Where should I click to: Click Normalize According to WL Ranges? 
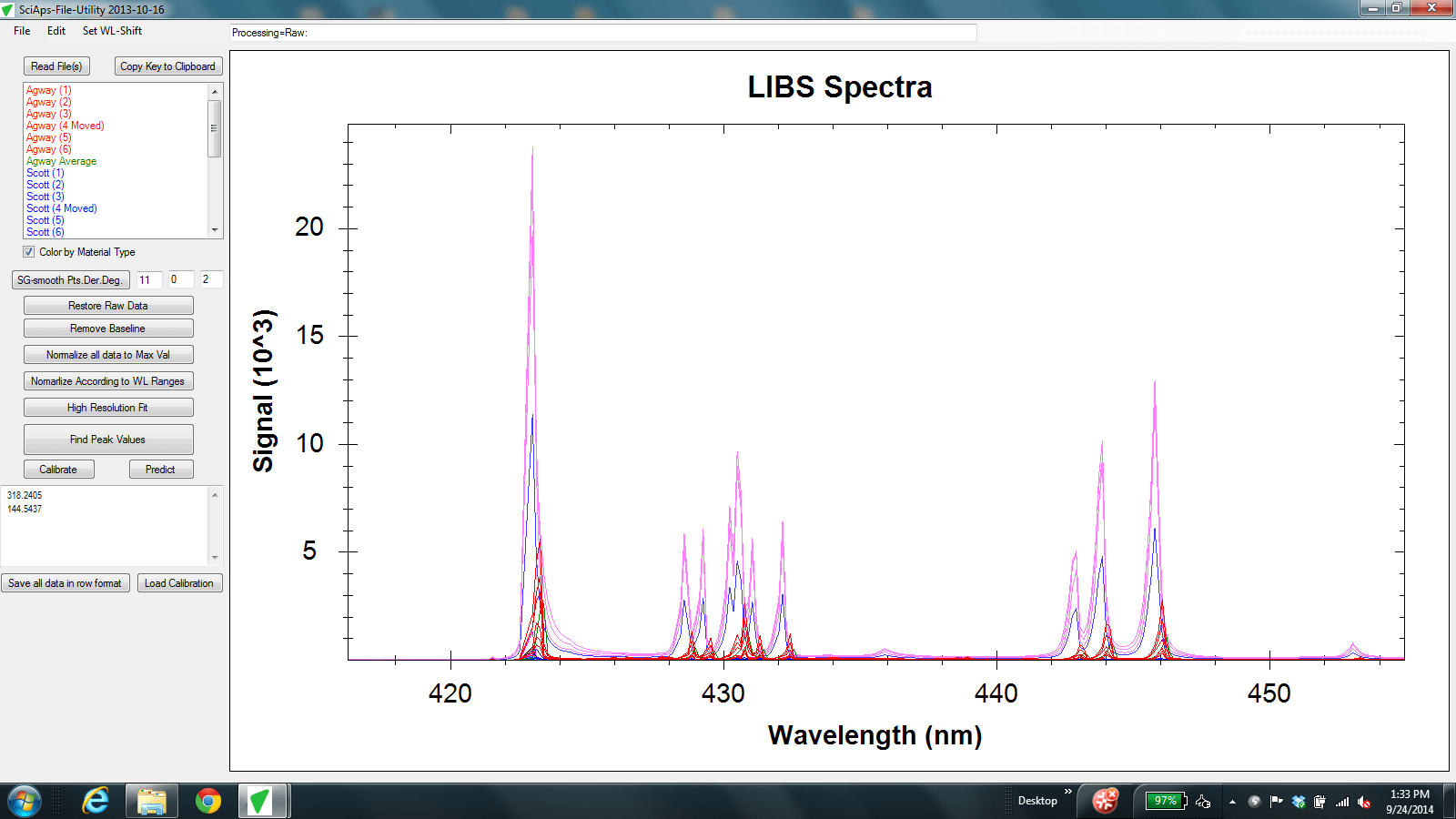pyautogui.click(x=108, y=381)
